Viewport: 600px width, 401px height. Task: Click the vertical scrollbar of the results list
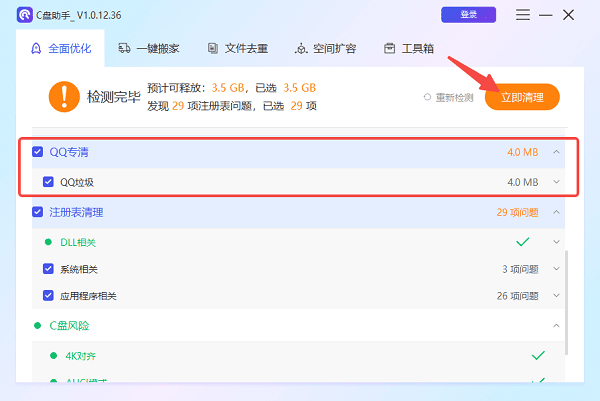tap(567, 302)
